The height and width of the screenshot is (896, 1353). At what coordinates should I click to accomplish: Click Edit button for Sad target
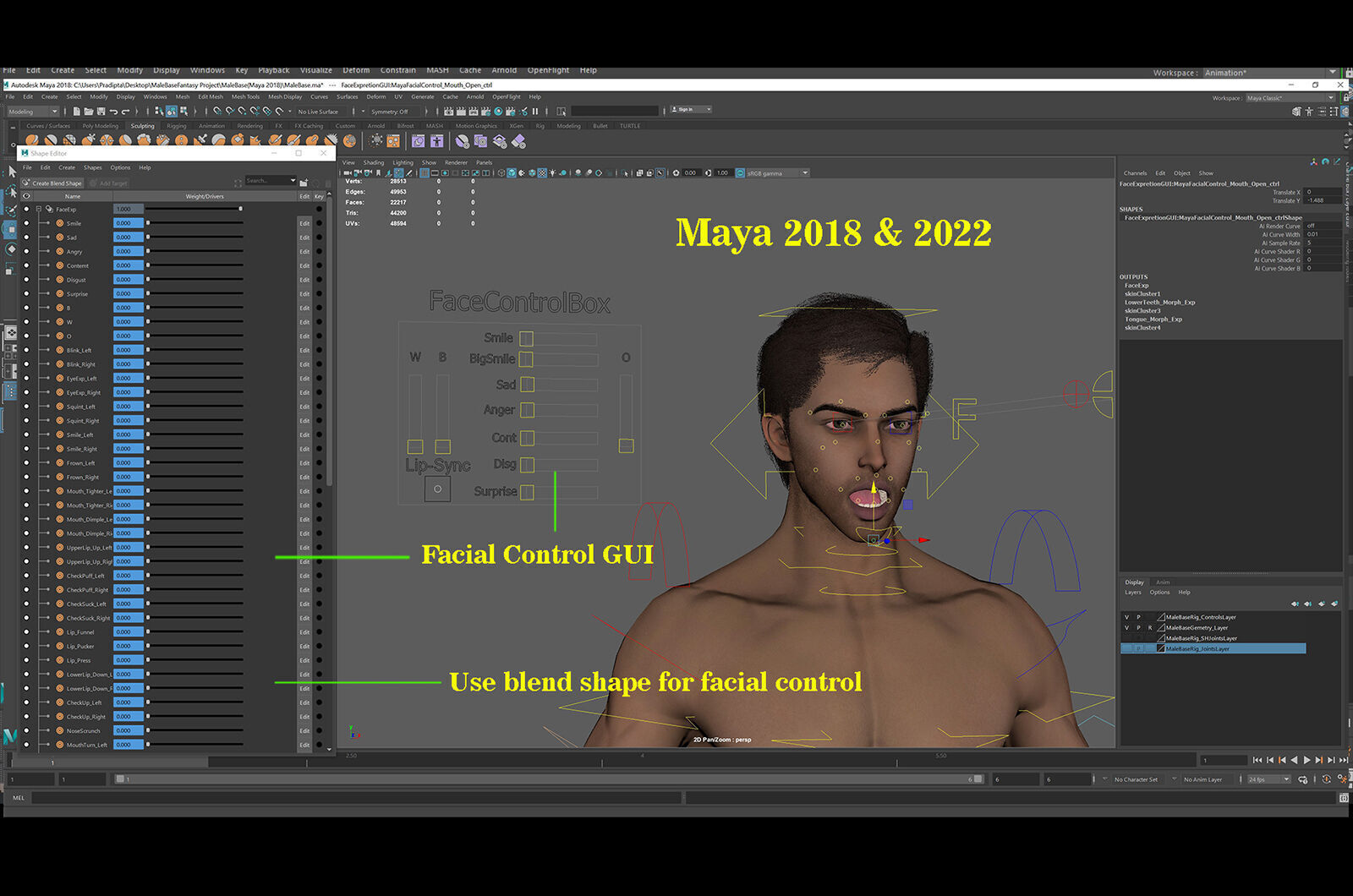pos(304,238)
